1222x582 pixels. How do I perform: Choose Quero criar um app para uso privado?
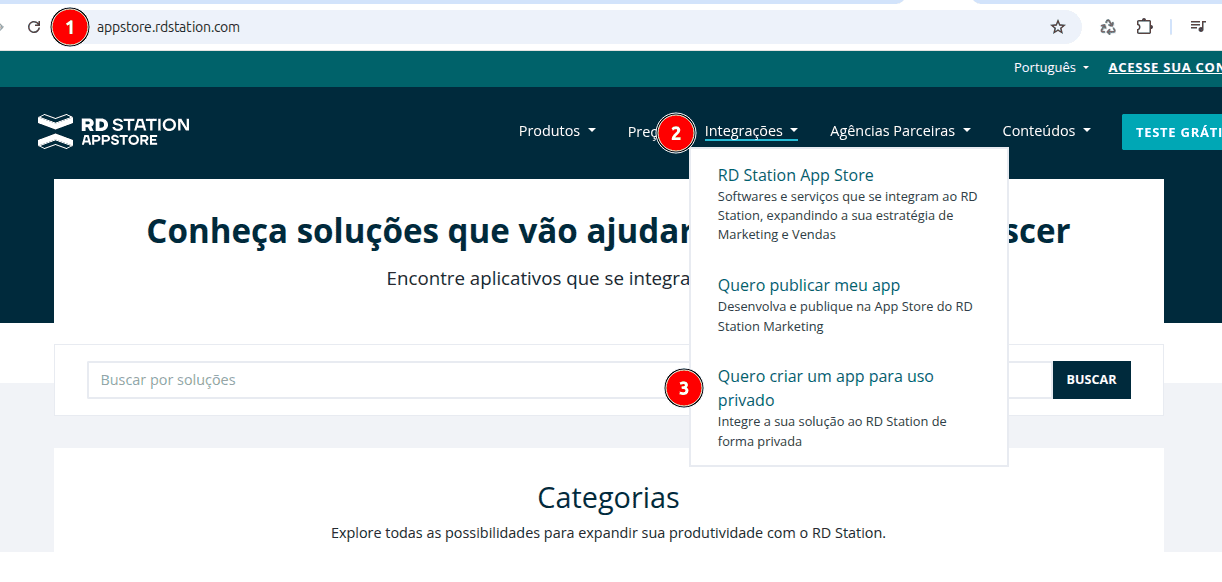(826, 388)
